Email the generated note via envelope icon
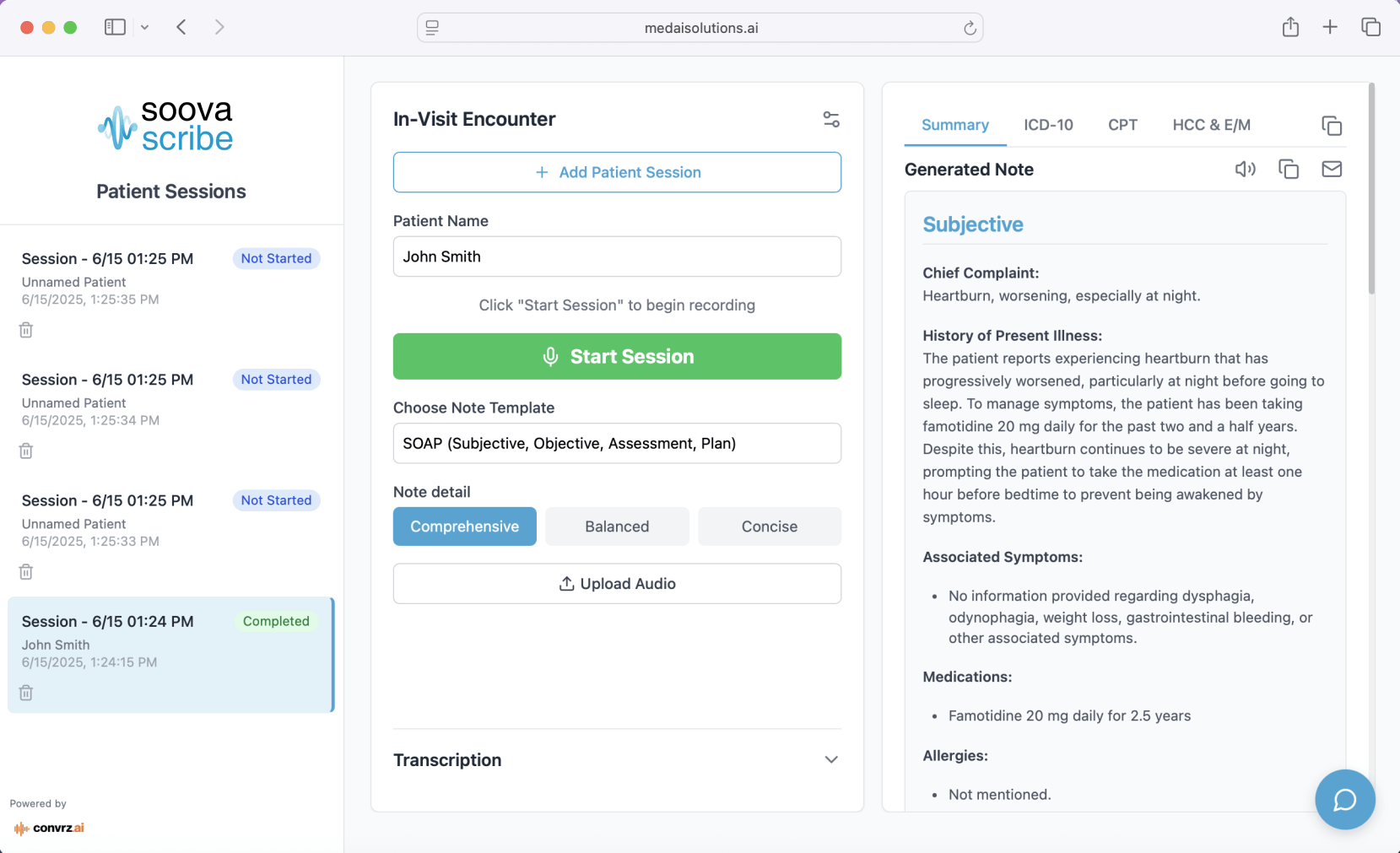 coord(1332,170)
